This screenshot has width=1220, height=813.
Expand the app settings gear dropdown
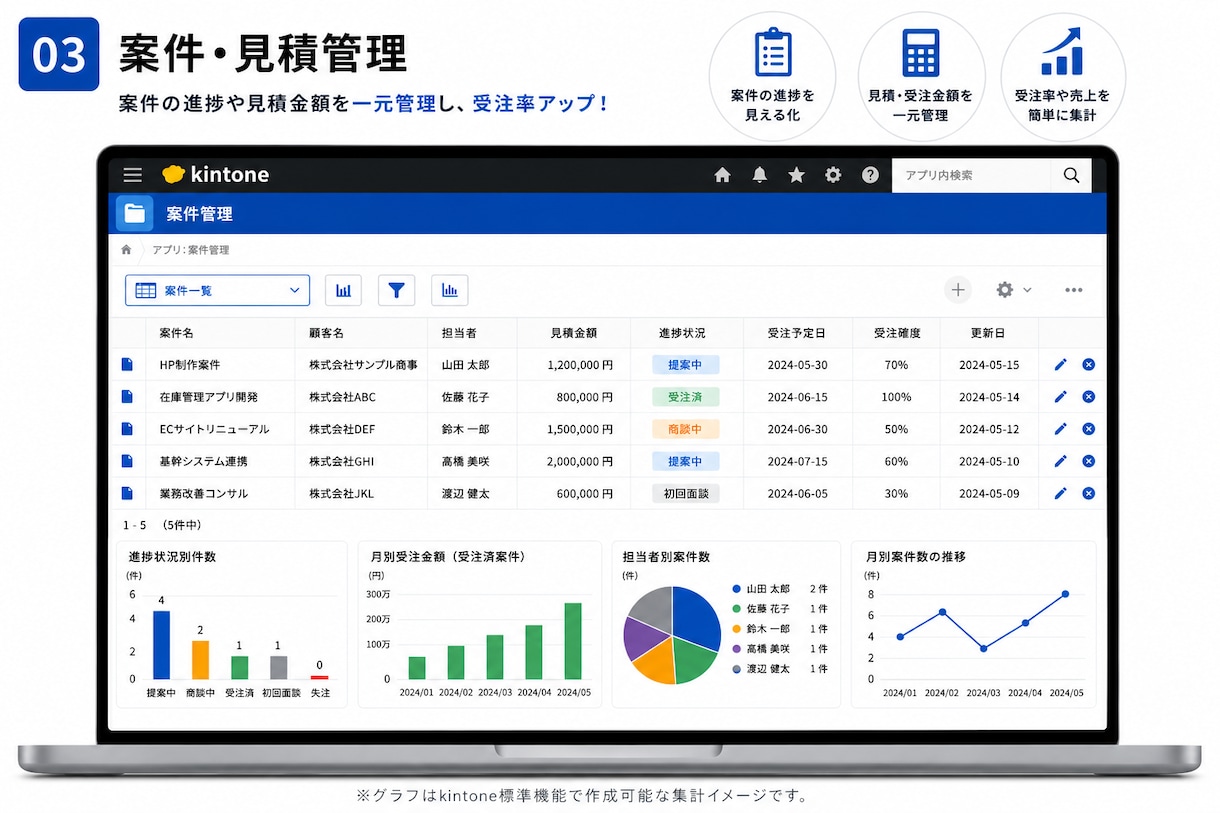click(1013, 290)
